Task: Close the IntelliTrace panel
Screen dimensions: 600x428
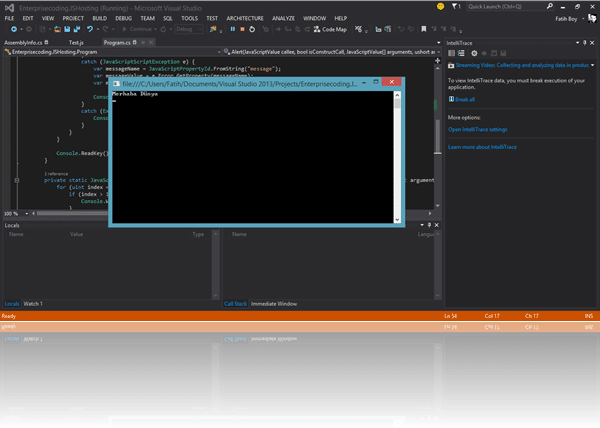Action: pyautogui.click(x=592, y=43)
